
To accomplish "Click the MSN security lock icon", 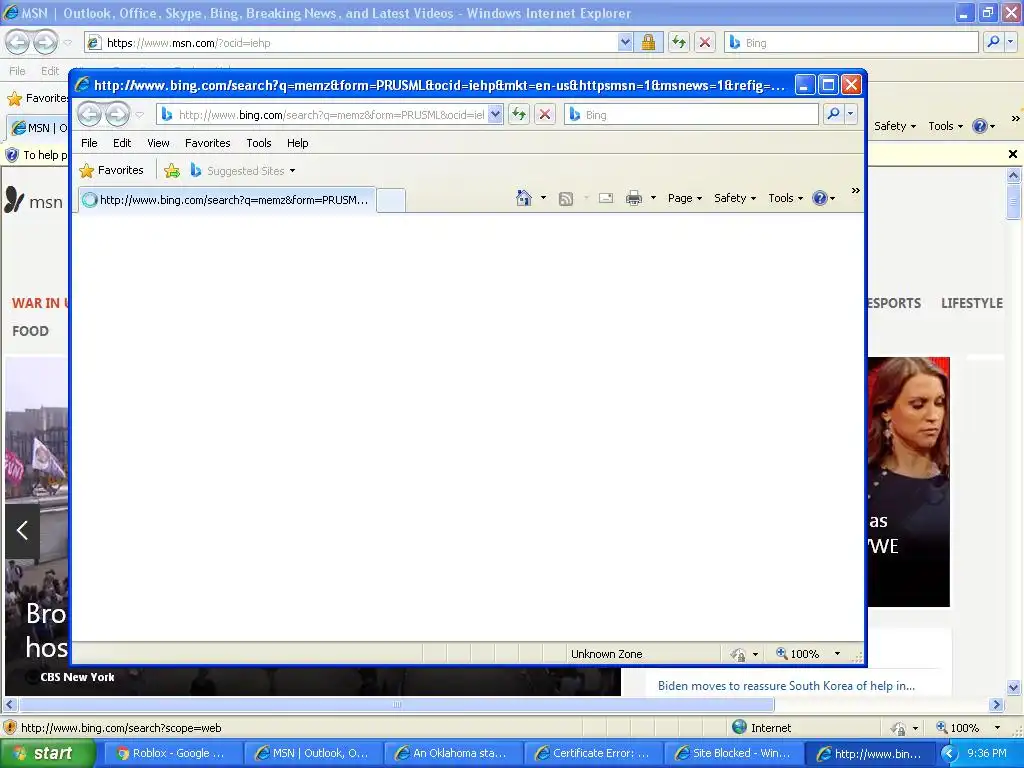I will (648, 42).
